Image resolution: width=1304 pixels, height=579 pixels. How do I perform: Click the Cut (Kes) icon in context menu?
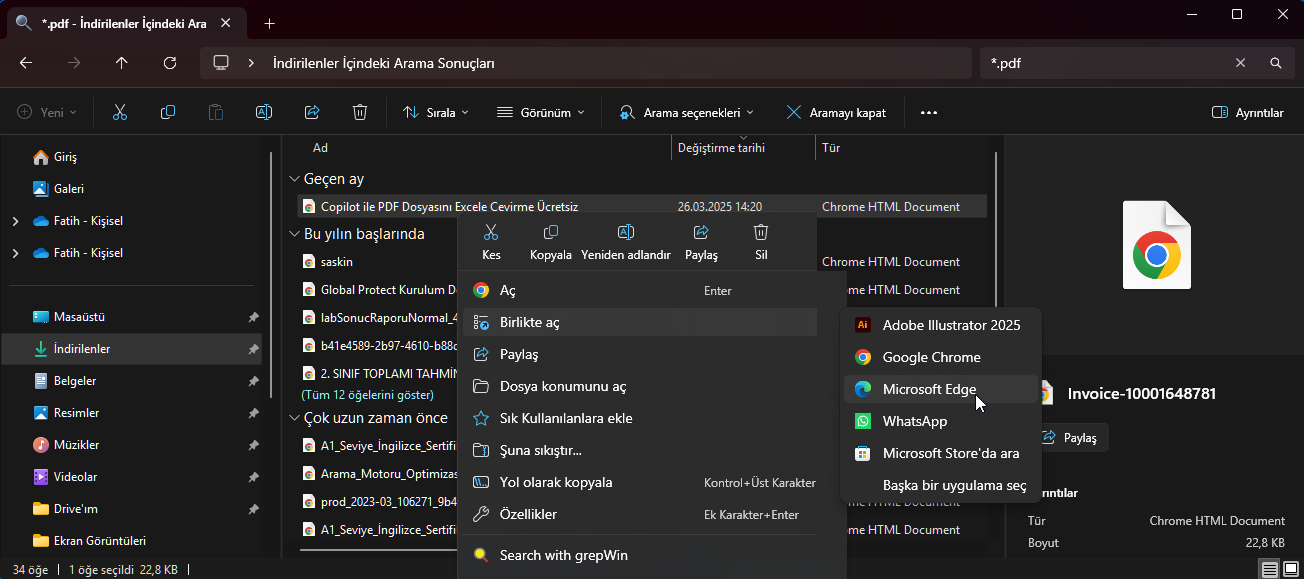tap(491, 242)
